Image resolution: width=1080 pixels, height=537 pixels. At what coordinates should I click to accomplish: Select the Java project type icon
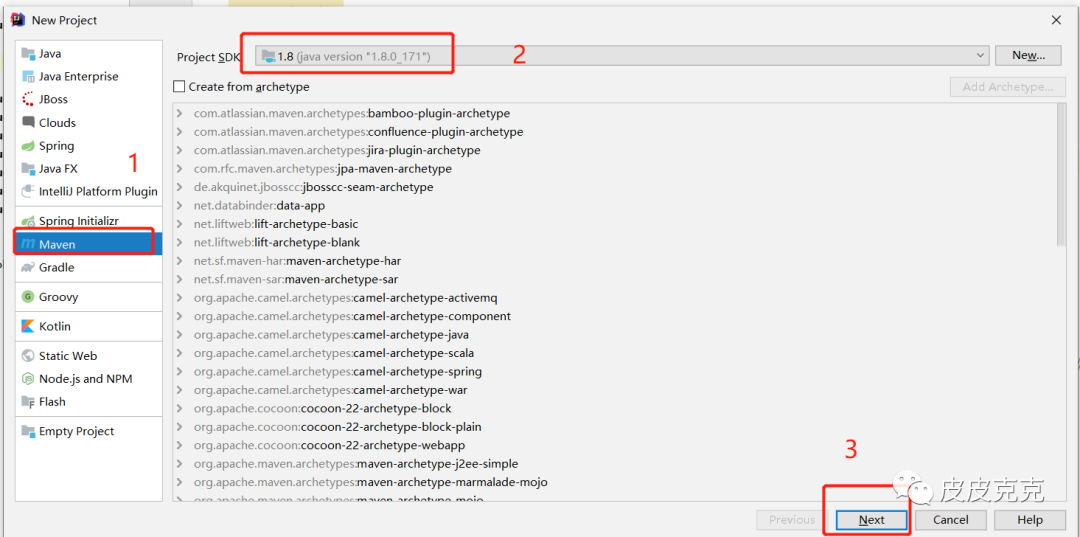click(x=28, y=54)
